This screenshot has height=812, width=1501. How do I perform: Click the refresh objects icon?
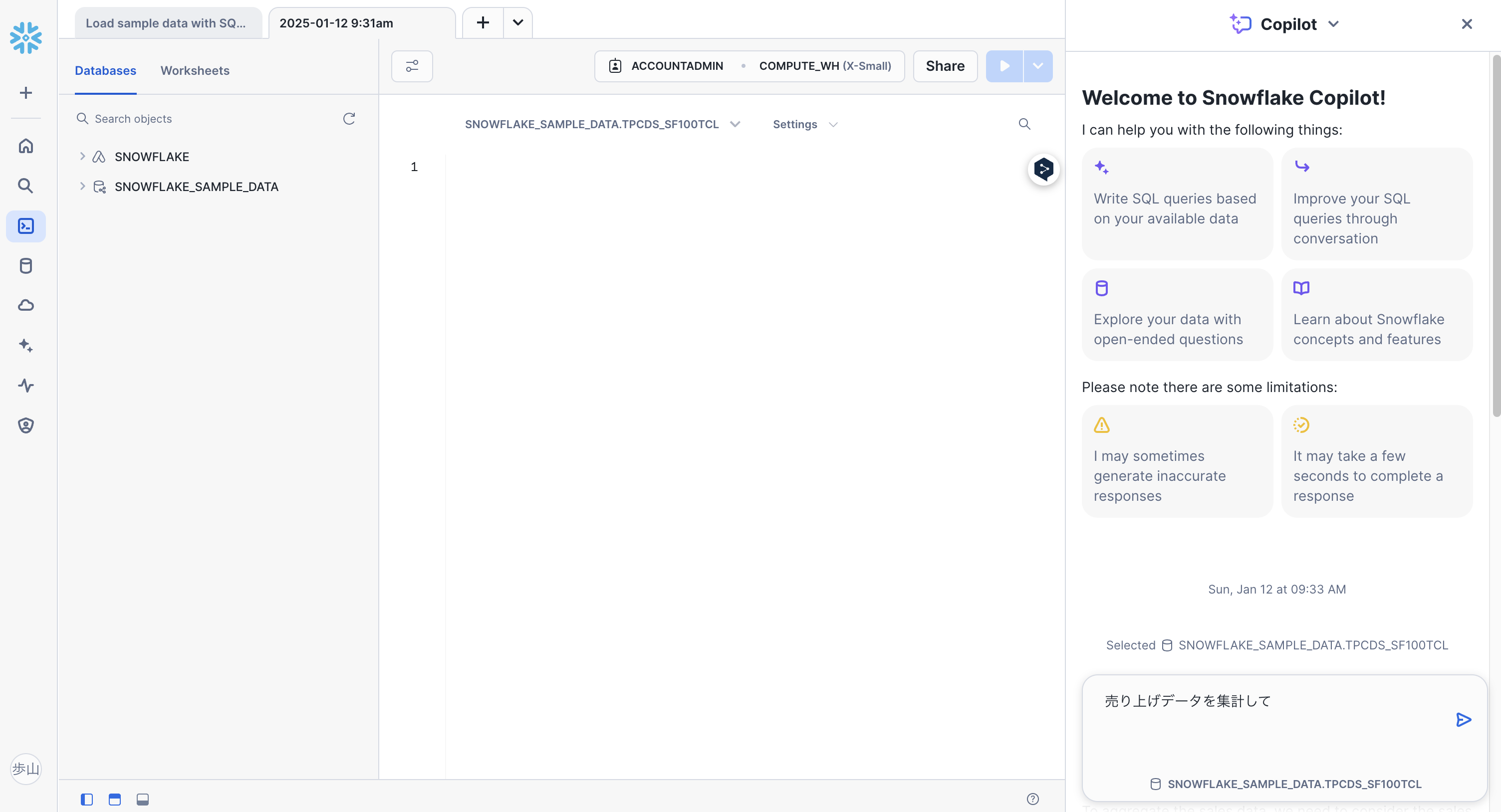(348, 119)
